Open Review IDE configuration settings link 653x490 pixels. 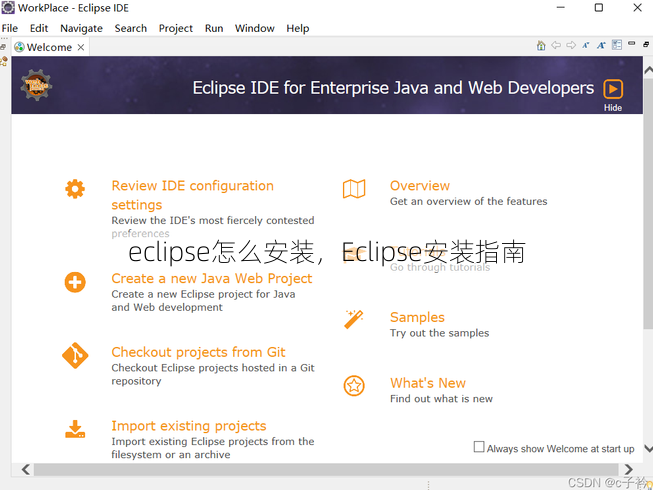pyautogui.click(x=192, y=195)
